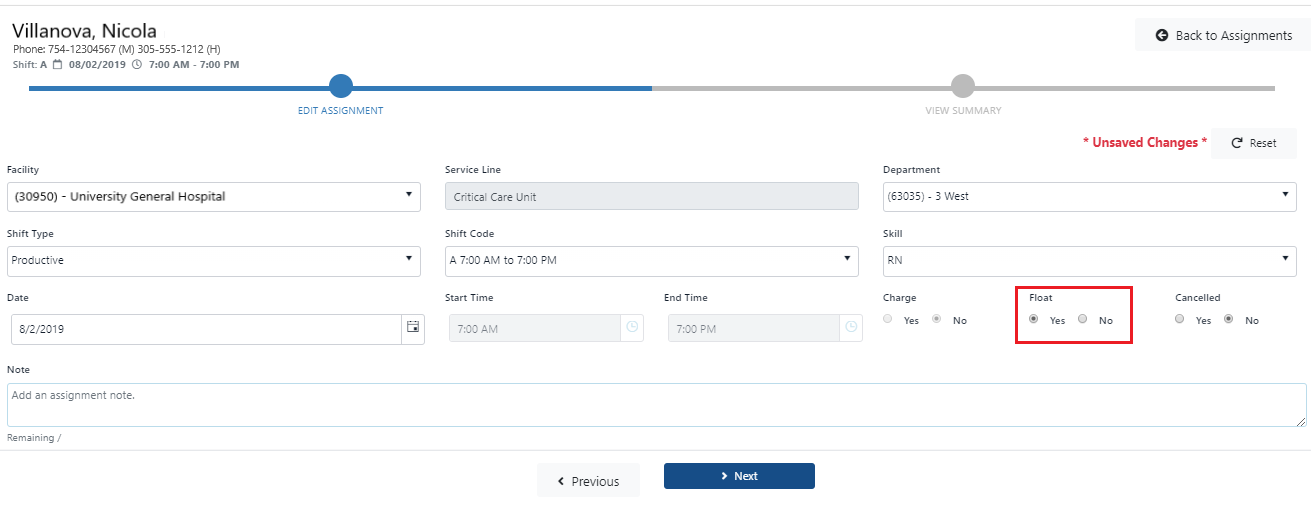Image resolution: width=1311 pixels, height=505 pixels.
Task: Select No for Float
Action: click(x=1082, y=319)
